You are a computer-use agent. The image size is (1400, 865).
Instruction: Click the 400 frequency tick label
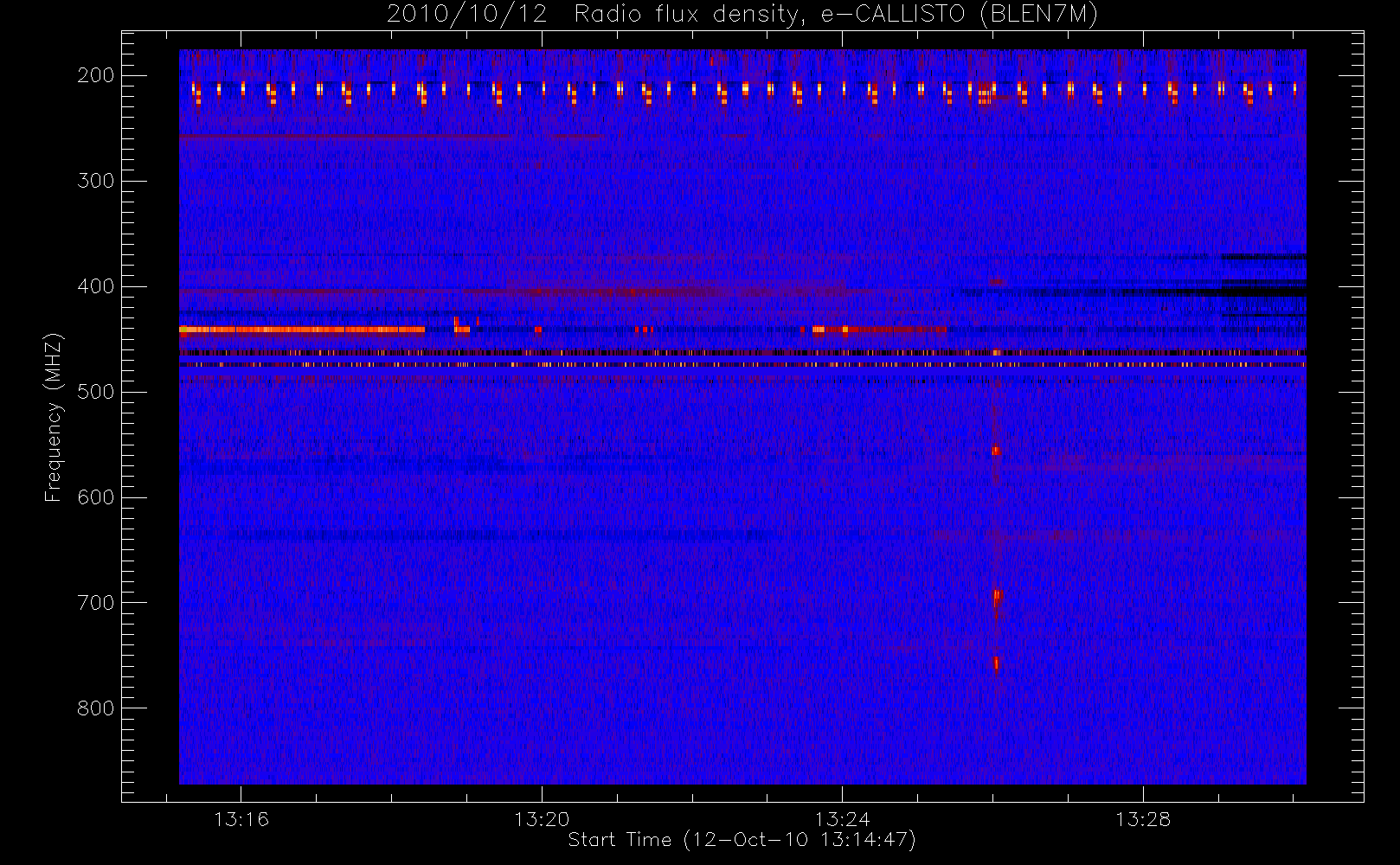96,286
